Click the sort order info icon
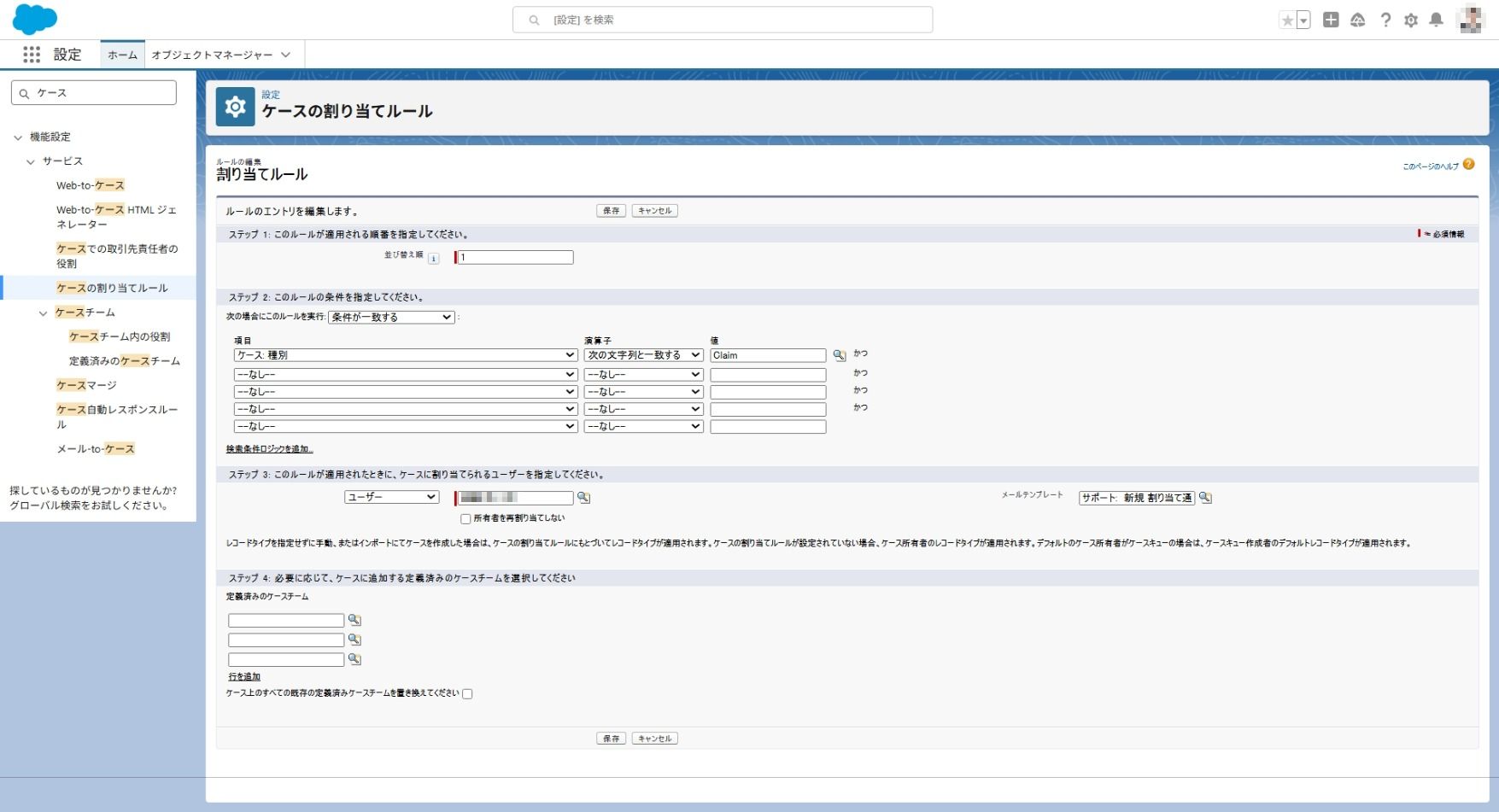Viewport: 1499px width, 812px height. 434,259
